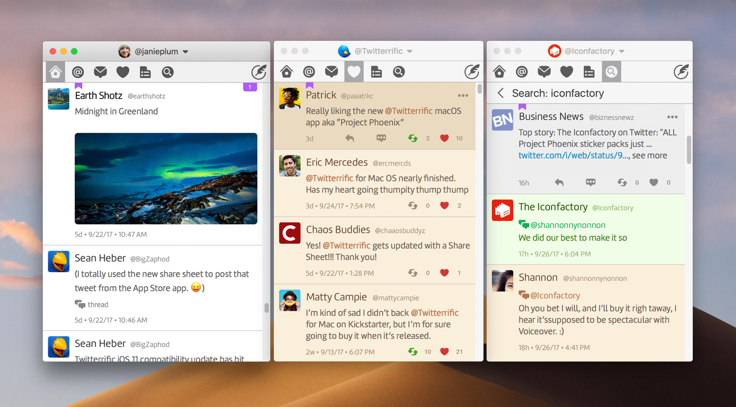Open the twitter.com/i/web/status link

click(x=574, y=155)
